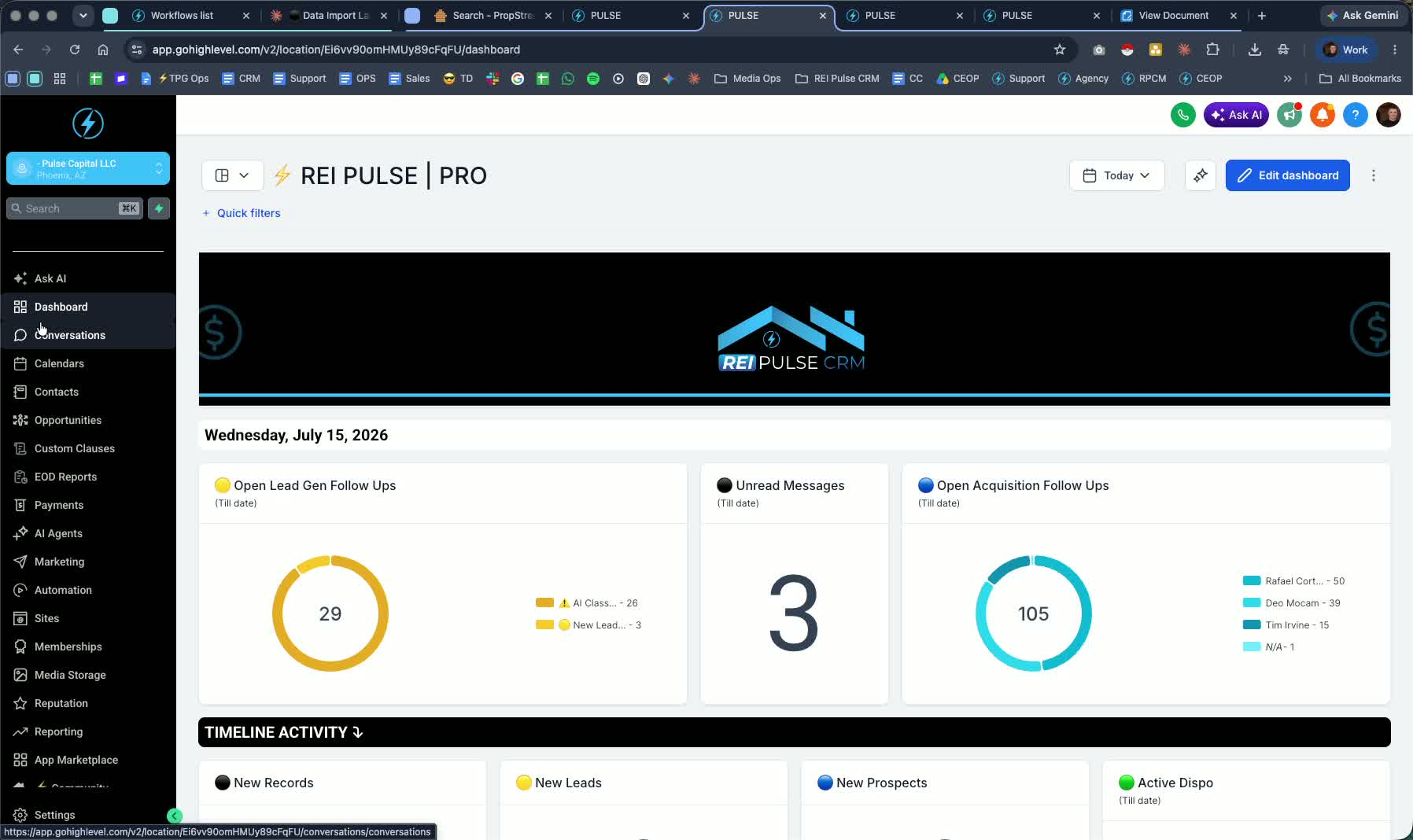Reload the page in the browser

pos(75,50)
